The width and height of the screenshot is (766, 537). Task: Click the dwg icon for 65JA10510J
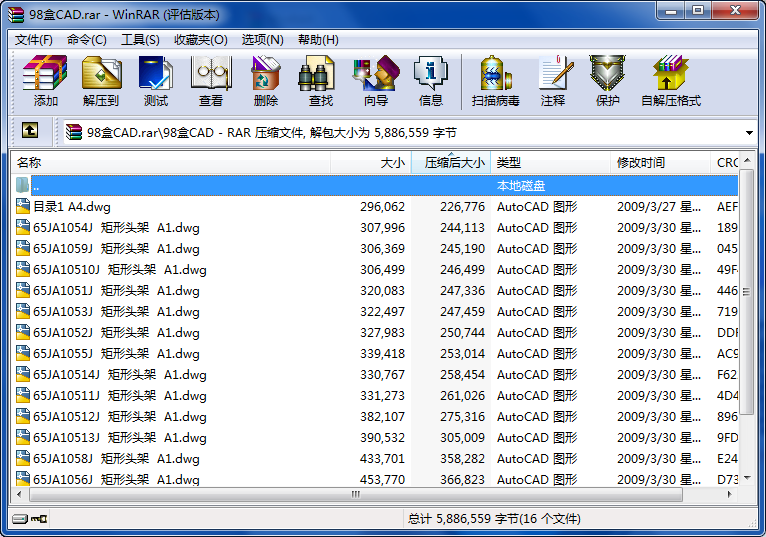click(22, 269)
